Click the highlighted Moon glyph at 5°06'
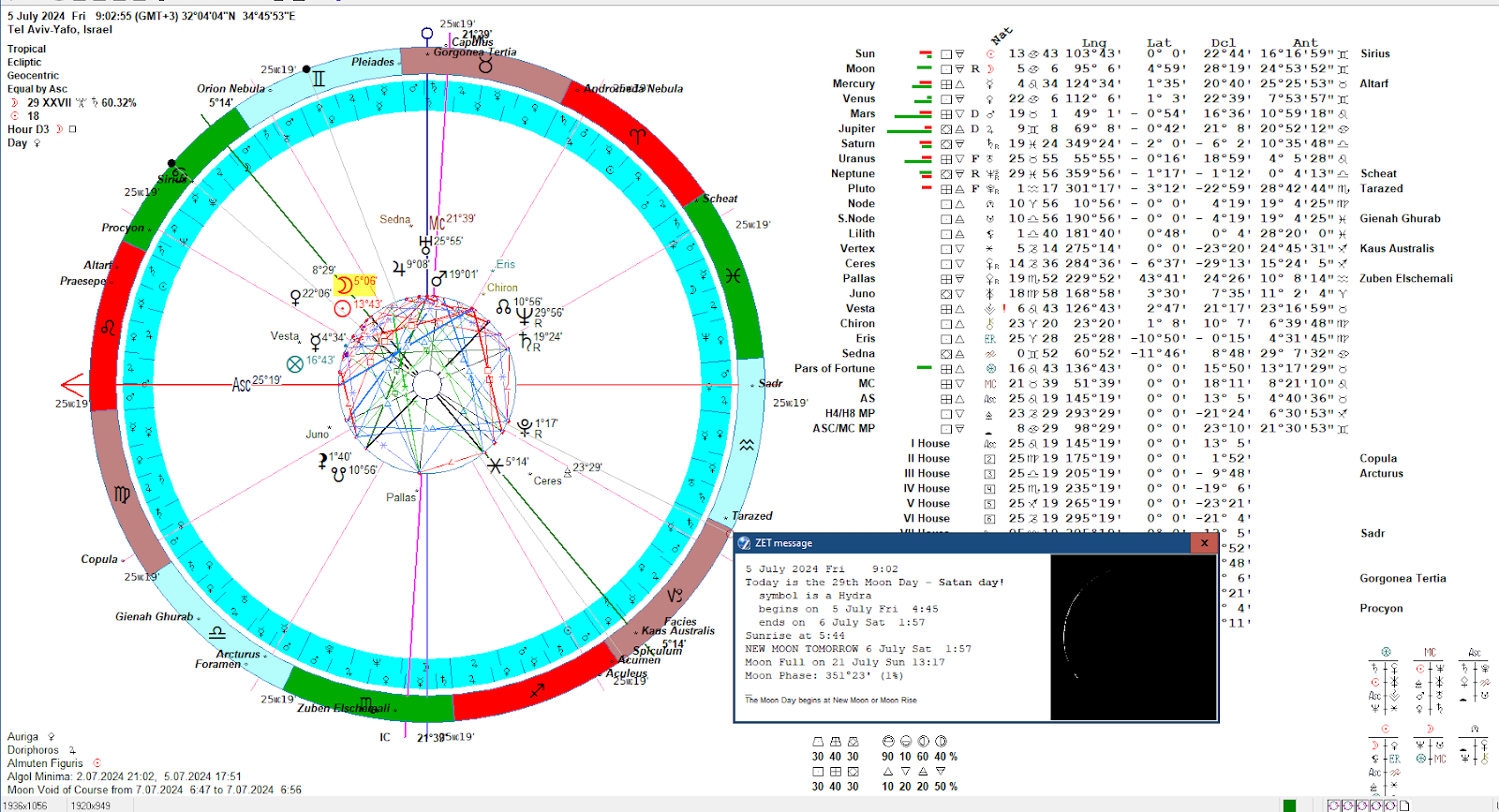Viewport: 1499px width, 812px height. click(x=344, y=285)
